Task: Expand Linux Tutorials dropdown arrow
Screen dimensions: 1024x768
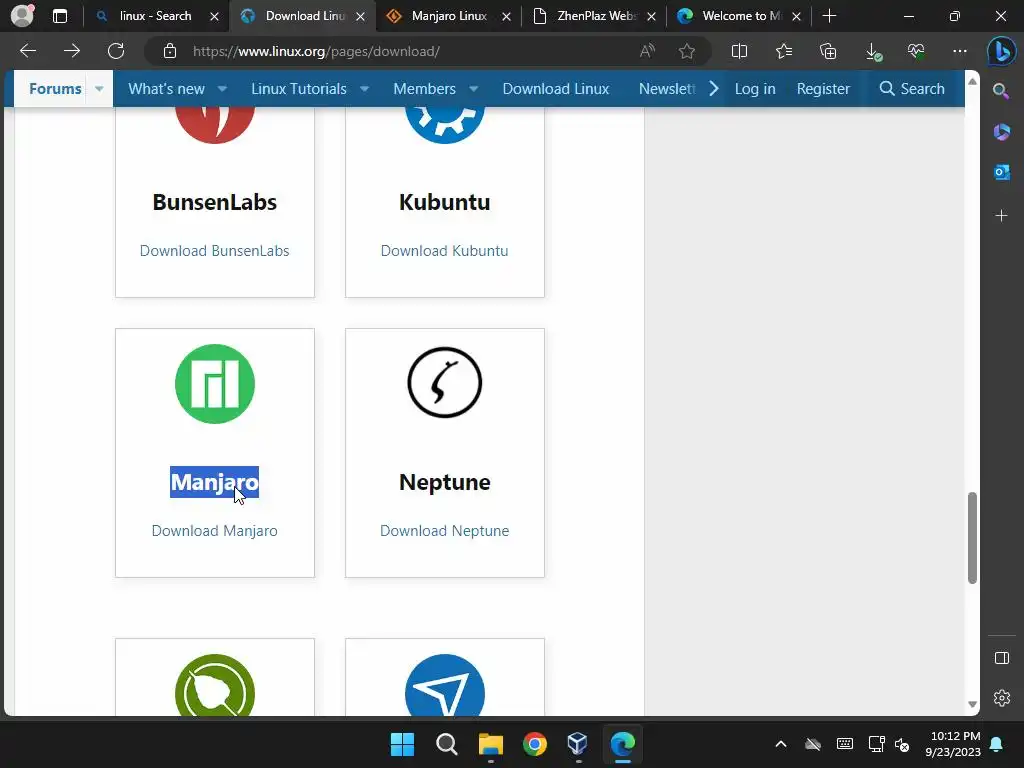Action: click(x=364, y=89)
